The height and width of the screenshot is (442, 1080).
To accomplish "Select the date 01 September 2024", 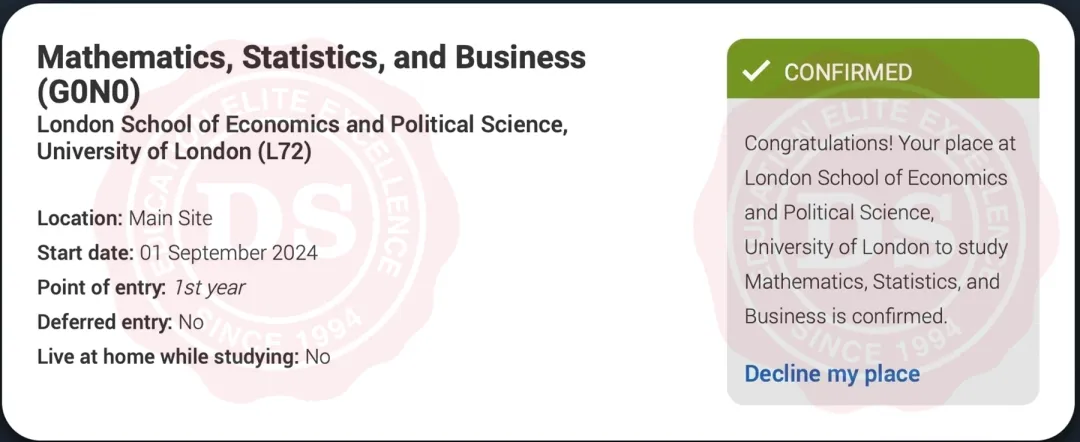I will 229,253.
